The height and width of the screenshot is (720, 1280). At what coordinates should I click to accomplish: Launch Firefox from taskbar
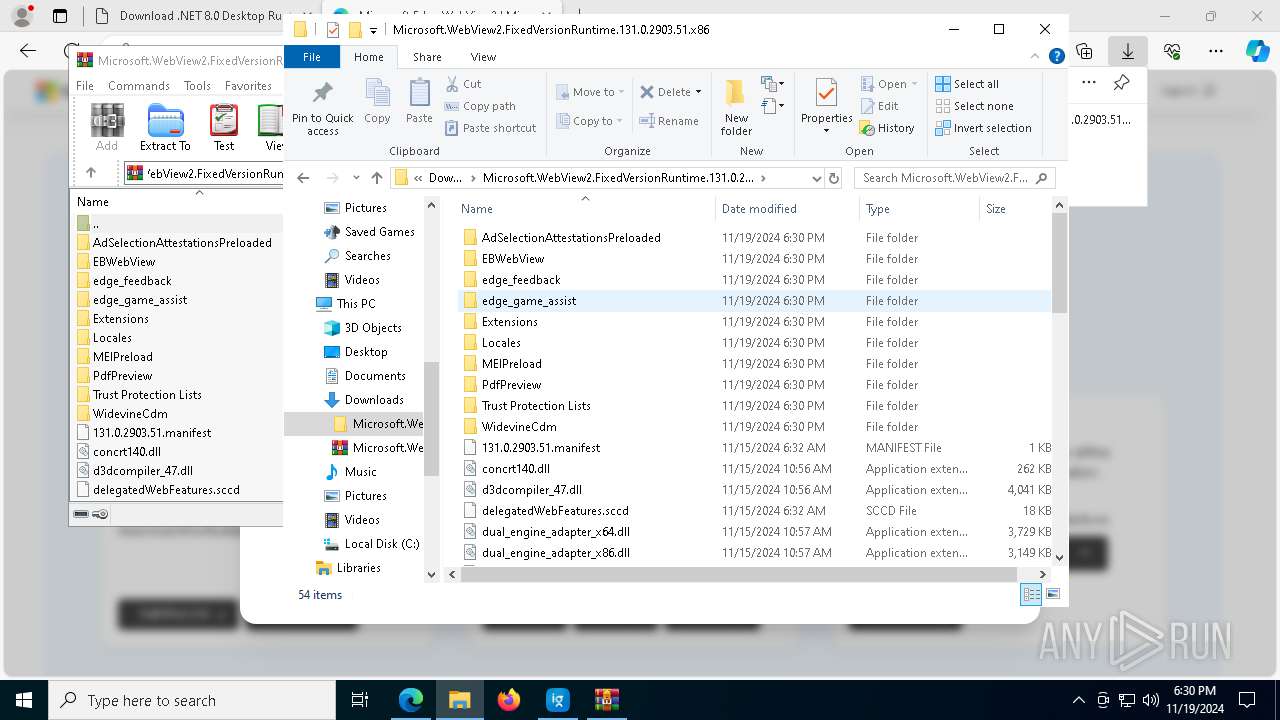[x=508, y=700]
